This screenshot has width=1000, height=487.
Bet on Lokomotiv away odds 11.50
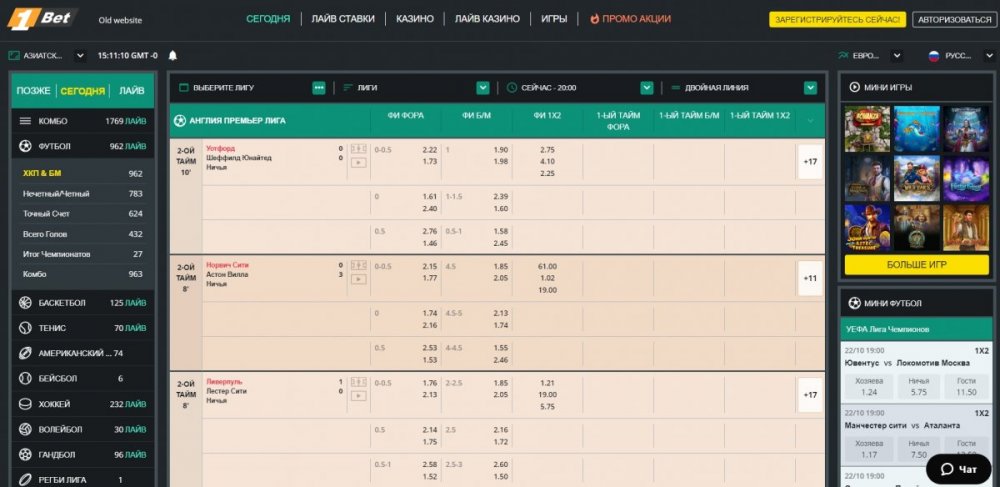pos(966,386)
